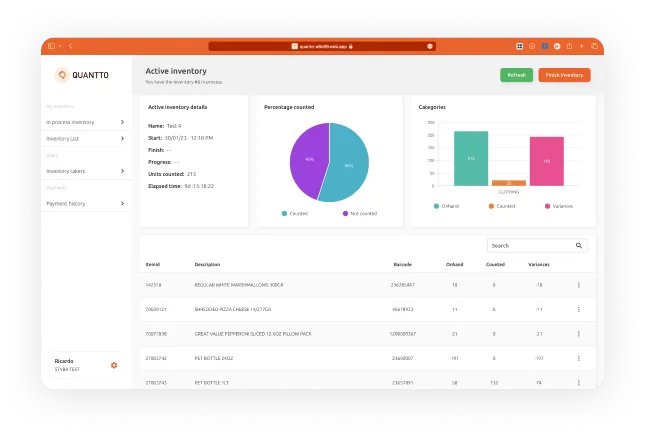Expand the Payment history chevron
This screenshot has height=435, width=645.
[x=122, y=203]
